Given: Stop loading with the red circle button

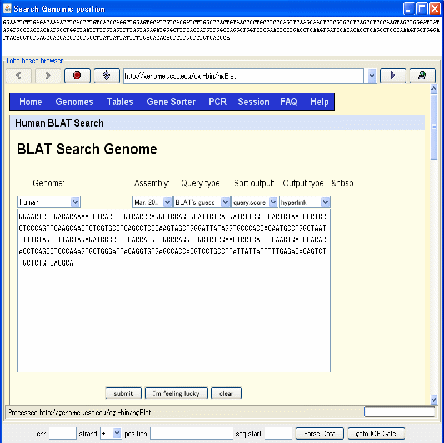Looking at the screenshot, I should [77, 76].
